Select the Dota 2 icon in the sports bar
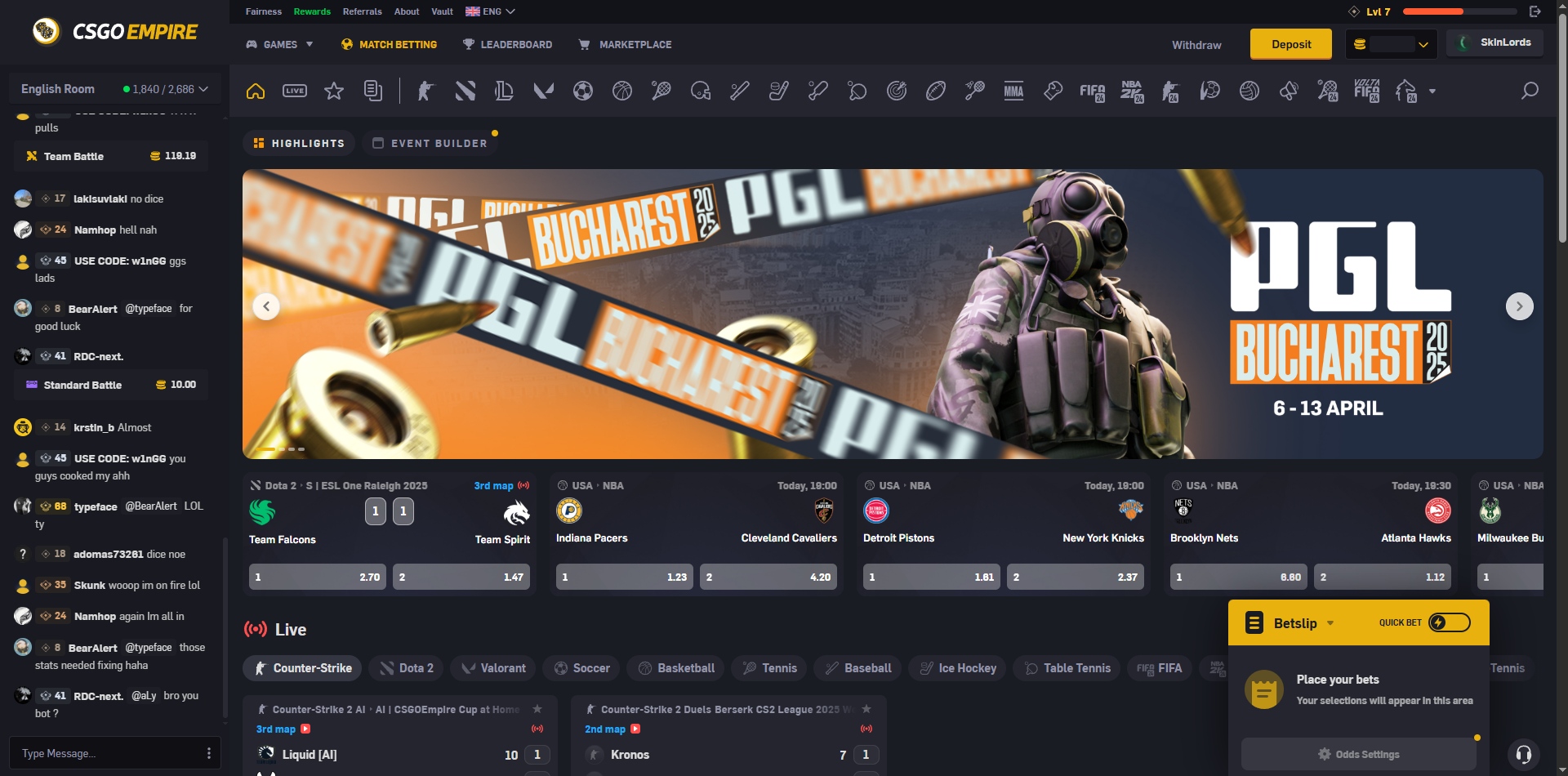 [465, 91]
